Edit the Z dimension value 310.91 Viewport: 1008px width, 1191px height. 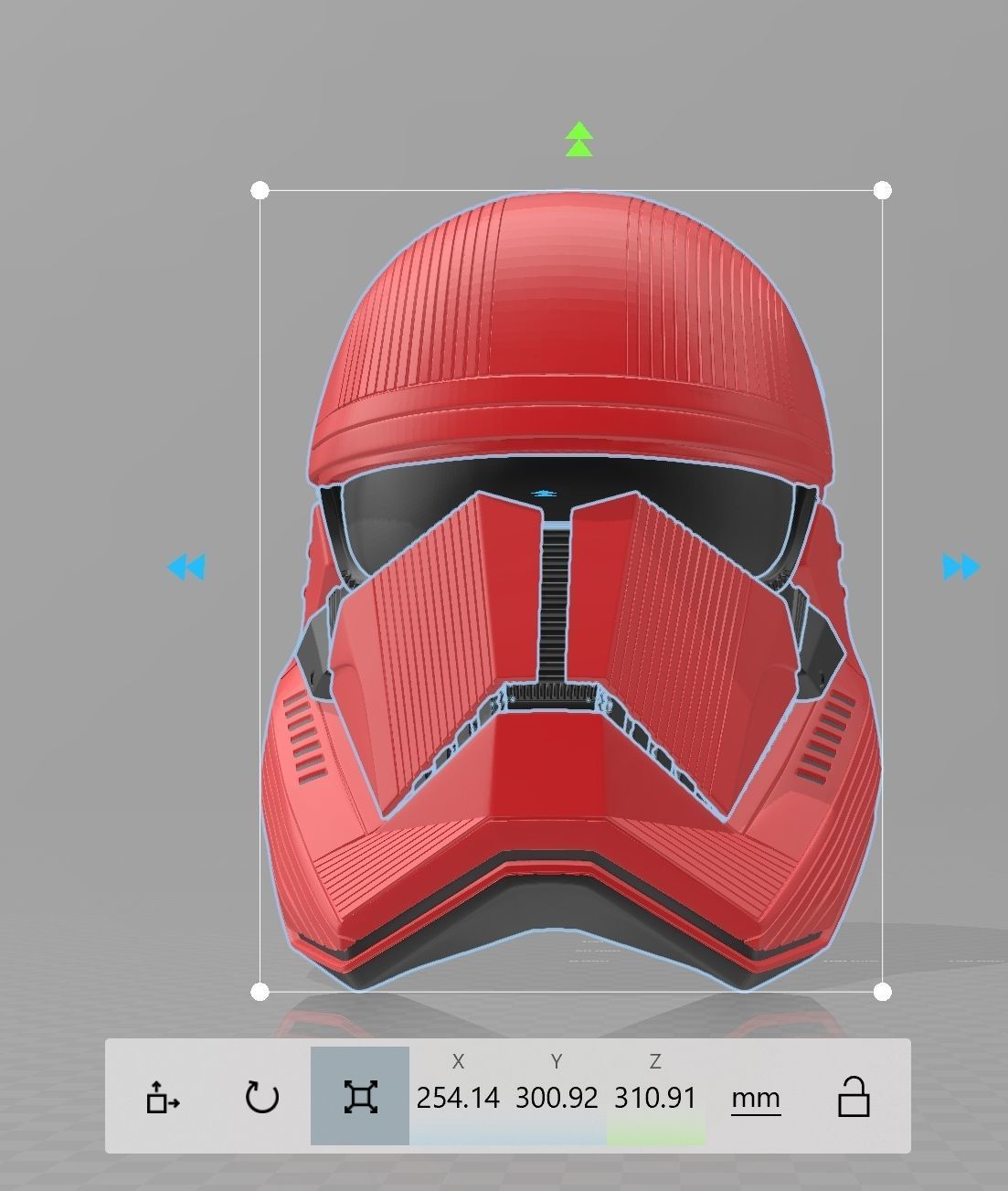point(655,1097)
